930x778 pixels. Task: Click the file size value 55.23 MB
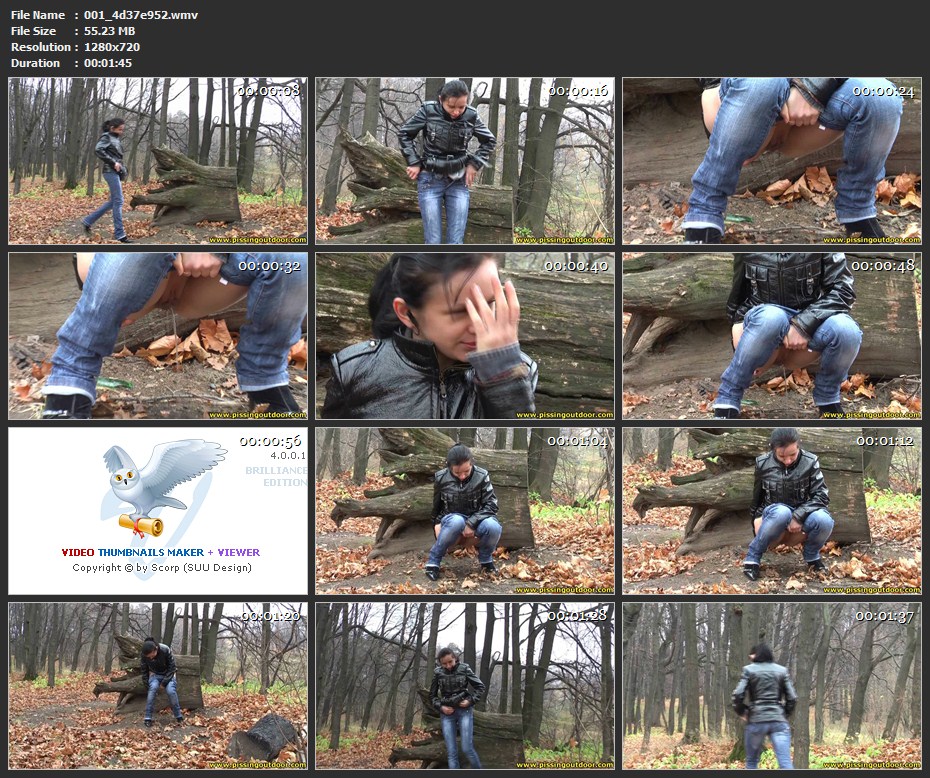click(110, 31)
